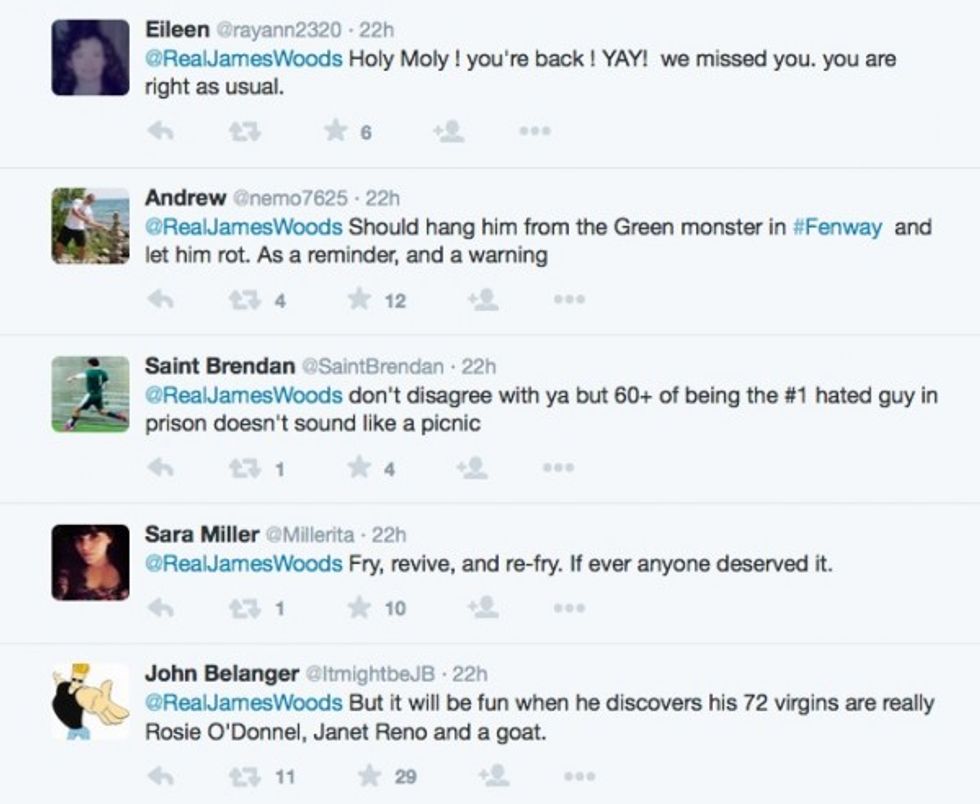The width and height of the screenshot is (980, 804).
Task: Open John Belanger's cartoon avatar
Action: pos(91,701)
